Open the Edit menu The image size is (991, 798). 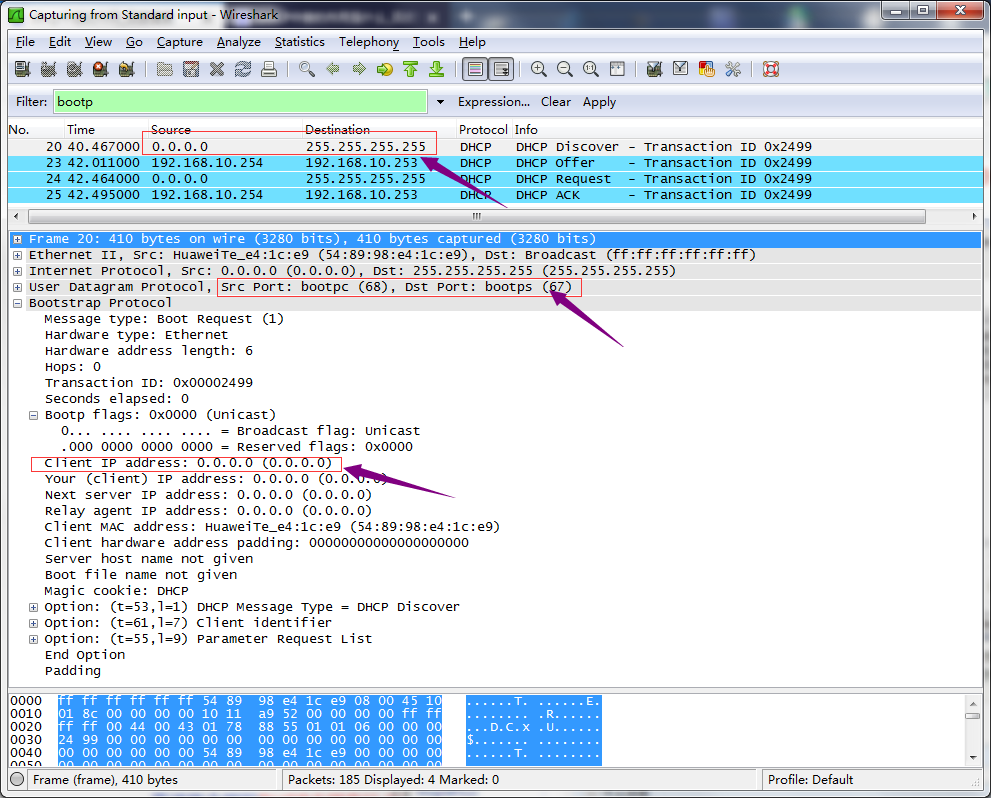coord(59,42)
